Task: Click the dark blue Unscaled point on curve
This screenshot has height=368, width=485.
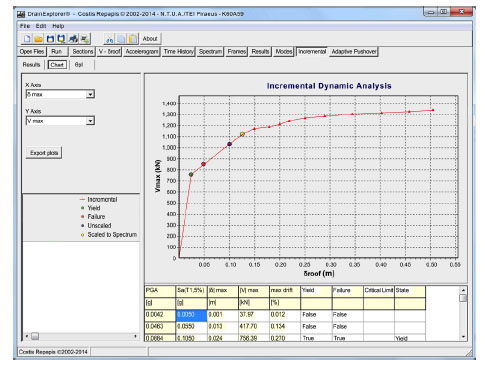Action: (x=229, y=144)
